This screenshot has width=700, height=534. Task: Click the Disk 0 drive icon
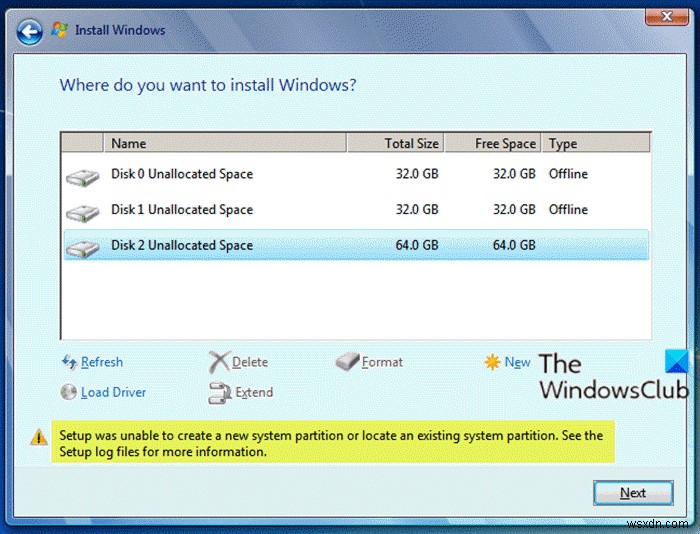coord(82,178)
